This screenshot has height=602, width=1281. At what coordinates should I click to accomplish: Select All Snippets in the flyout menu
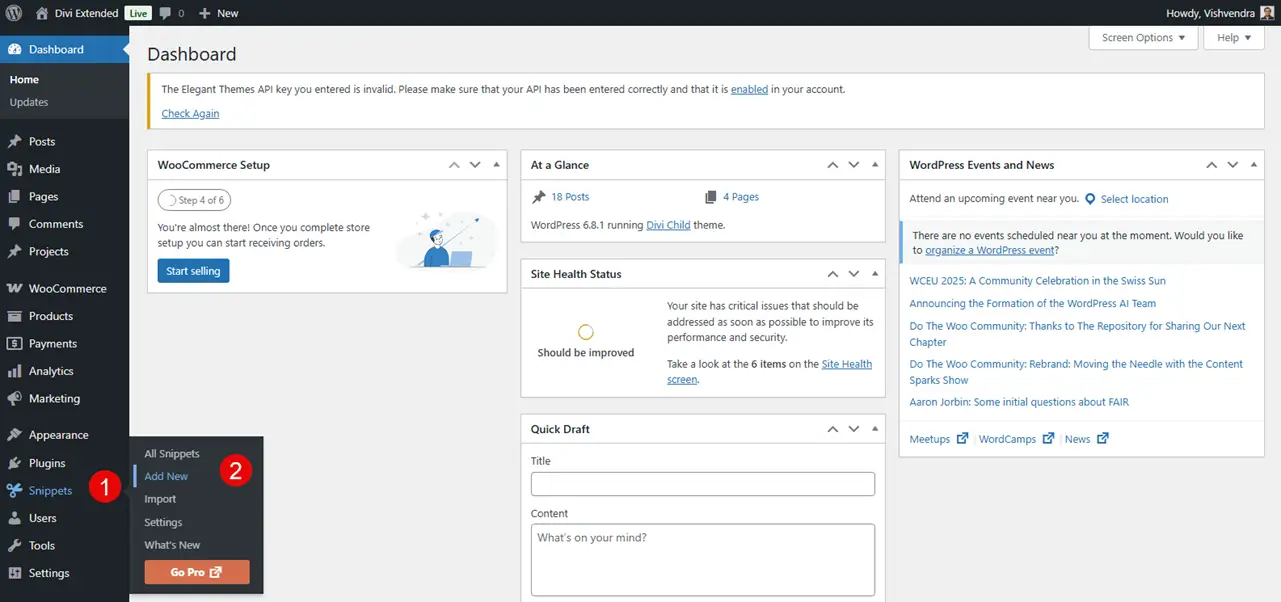pos(172,454)
